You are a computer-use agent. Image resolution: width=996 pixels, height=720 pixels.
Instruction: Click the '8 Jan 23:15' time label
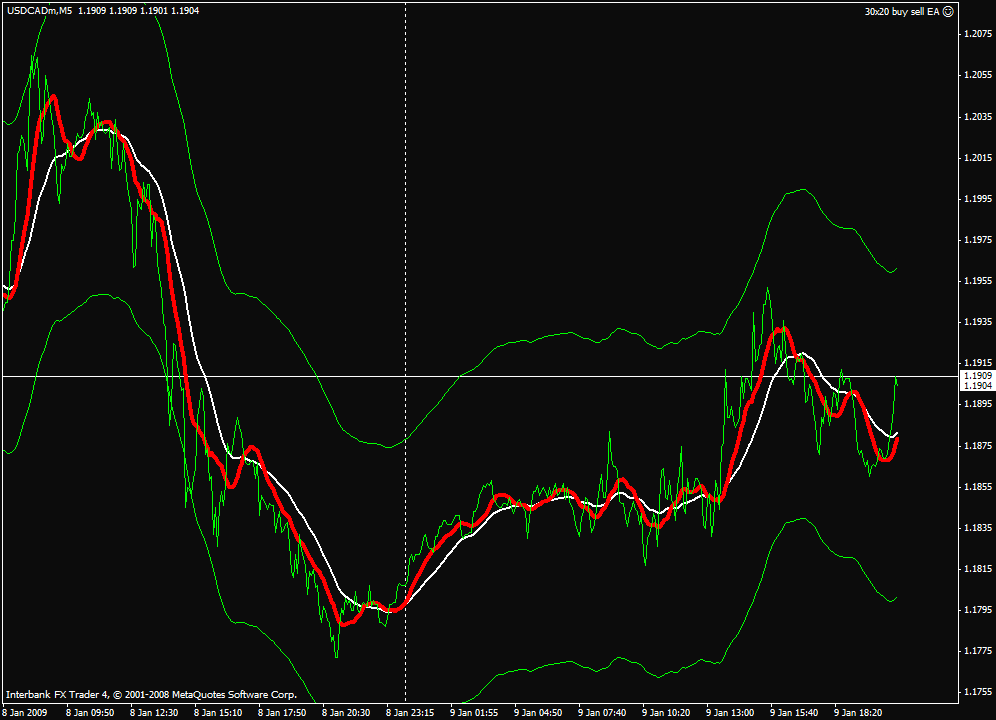pos(410,713)
